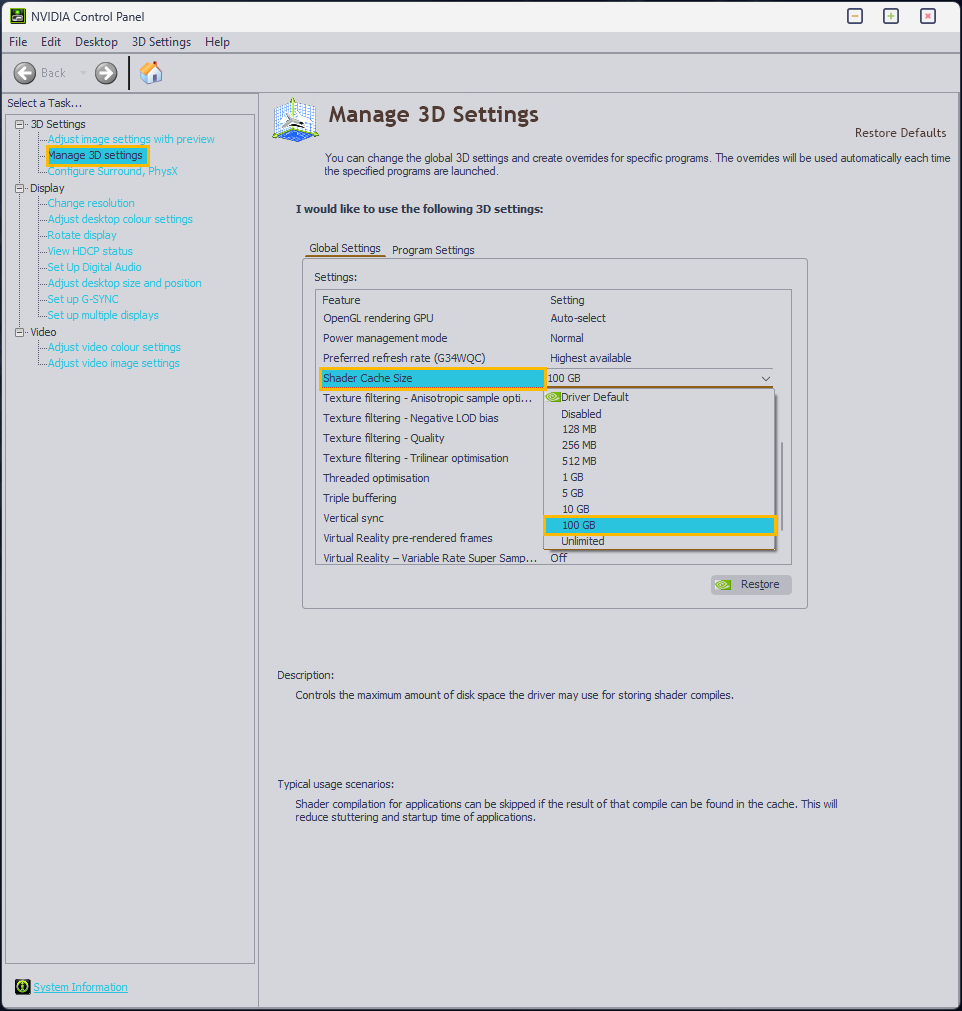Collapse the Display tree node

click(x=19, y=188)
